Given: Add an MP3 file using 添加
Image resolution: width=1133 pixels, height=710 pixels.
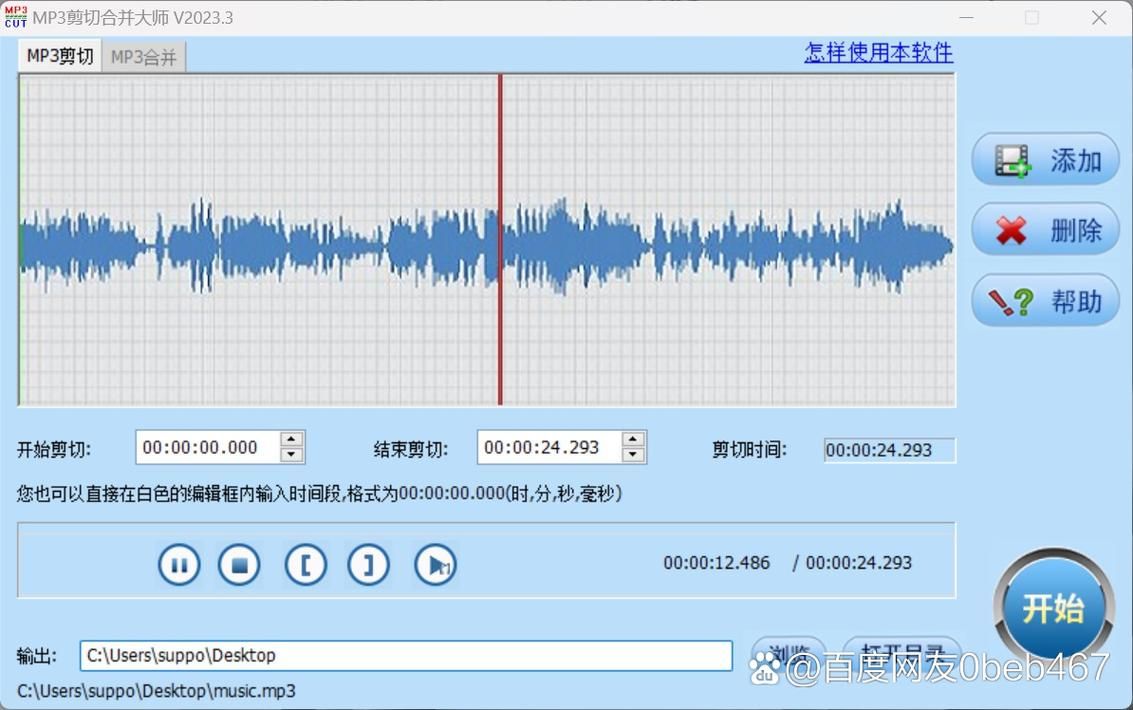Looking at the screenshot, I should click(x=1044, y=159).
